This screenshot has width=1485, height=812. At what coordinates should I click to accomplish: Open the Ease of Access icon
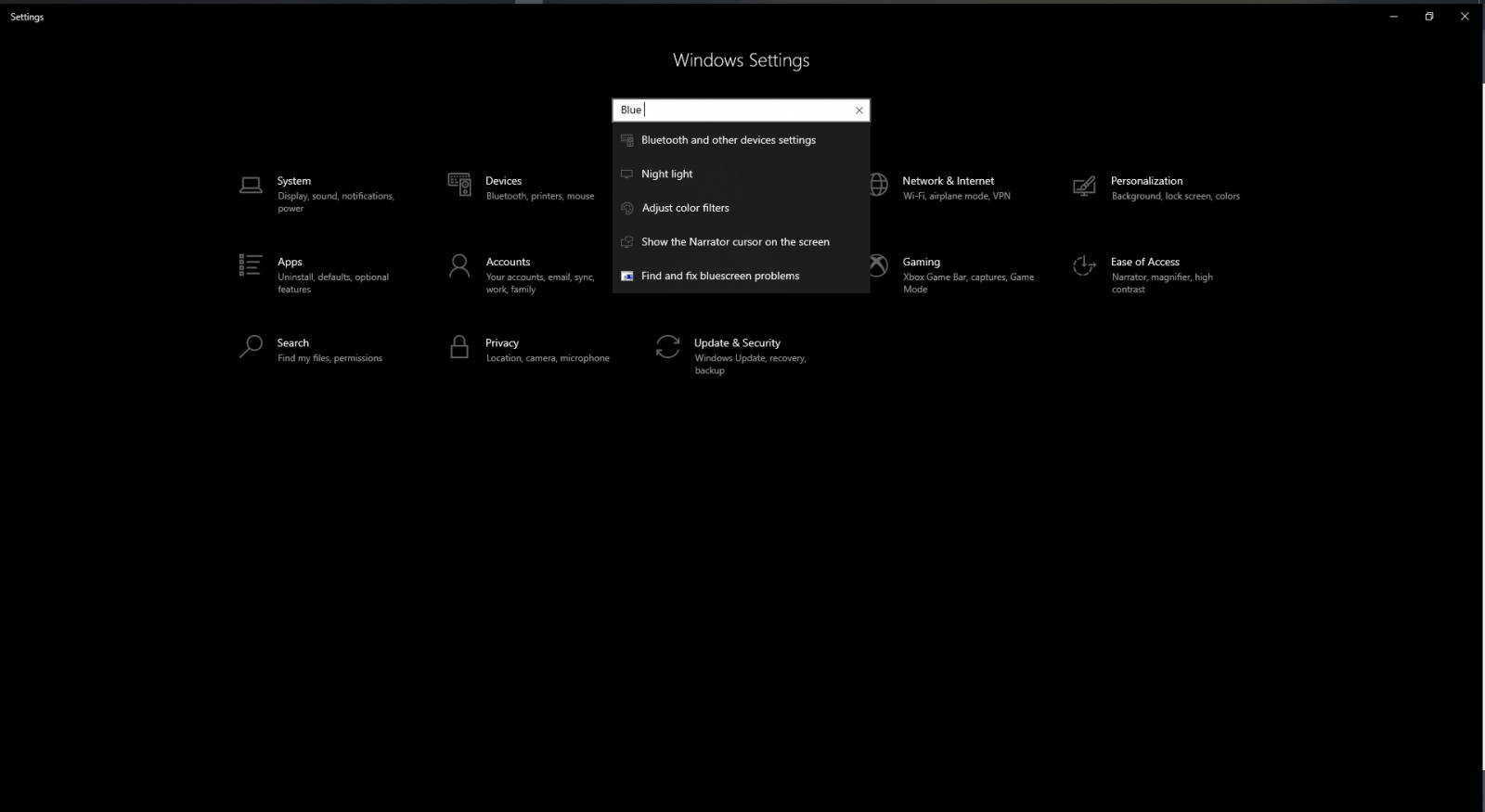pos(1084,266)
